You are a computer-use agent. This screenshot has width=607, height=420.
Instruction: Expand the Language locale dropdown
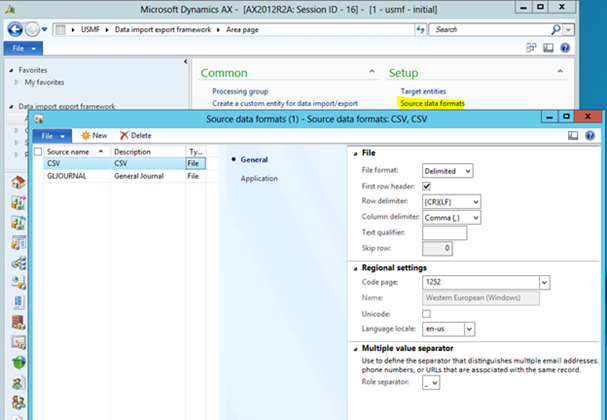pyautogui.click(x=449, y=328)
